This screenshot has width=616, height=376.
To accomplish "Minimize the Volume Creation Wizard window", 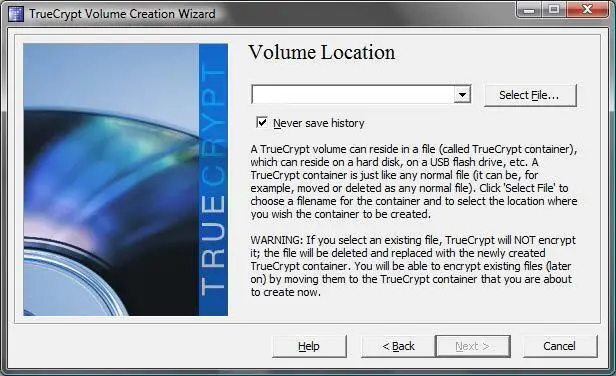I will pyautogui.click(x=529, y=9).
